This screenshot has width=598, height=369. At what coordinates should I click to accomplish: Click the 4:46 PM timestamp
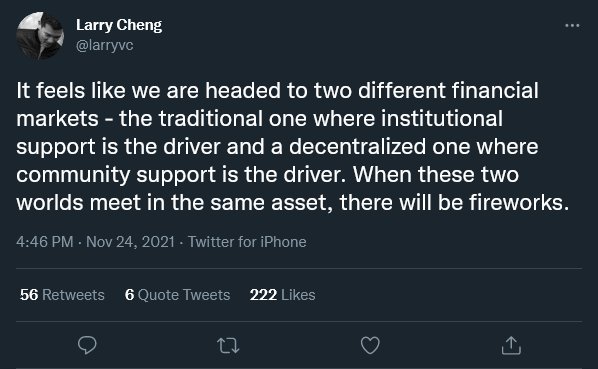(x=45, y=242)
